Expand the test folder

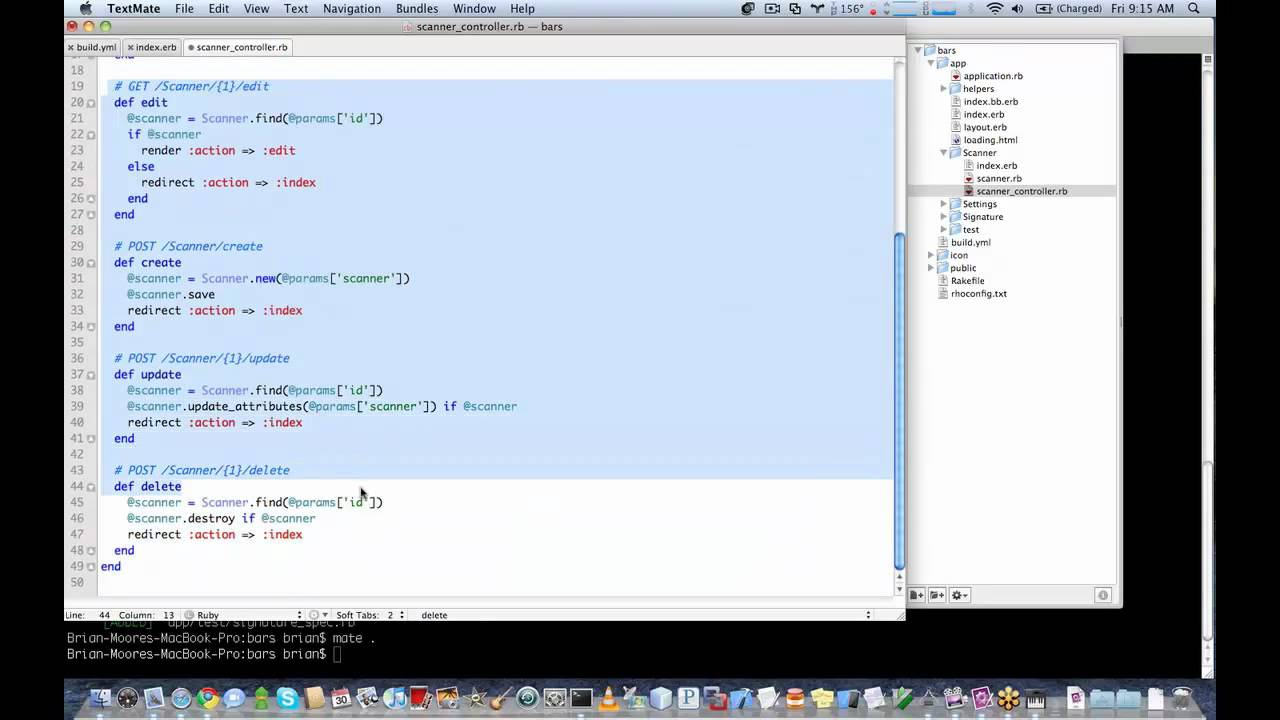click(943, 230)
